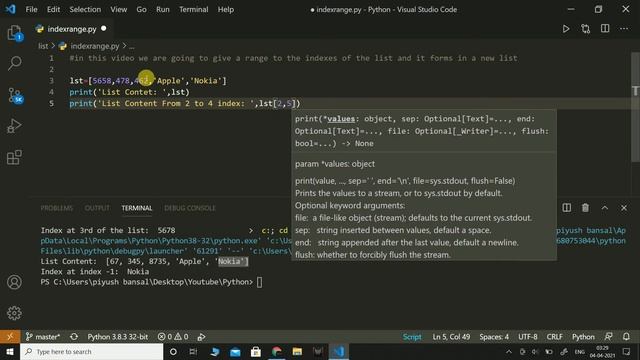Change language mode via Python

(583, 337)
